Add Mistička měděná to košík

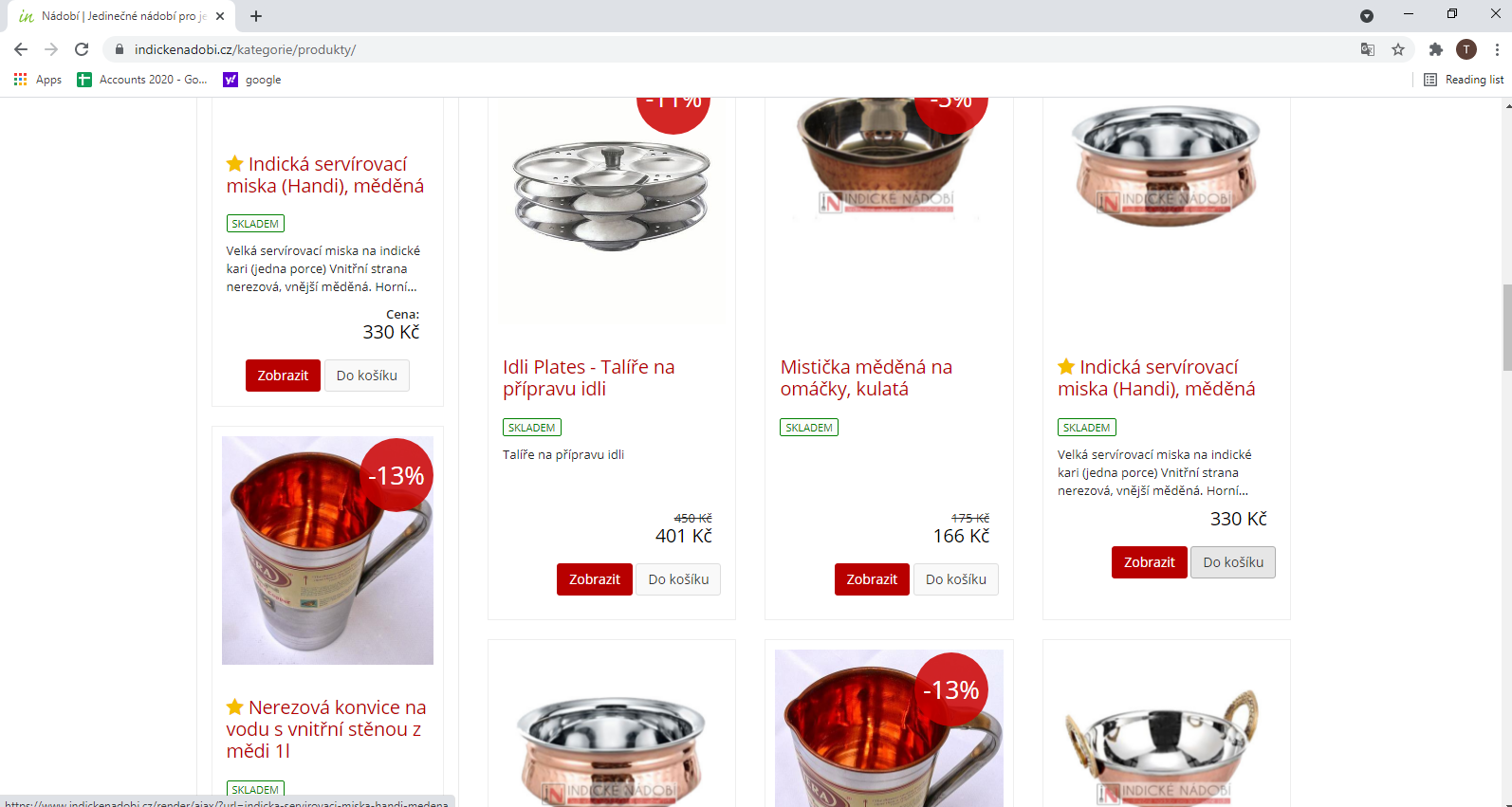[x=955, y=579]
